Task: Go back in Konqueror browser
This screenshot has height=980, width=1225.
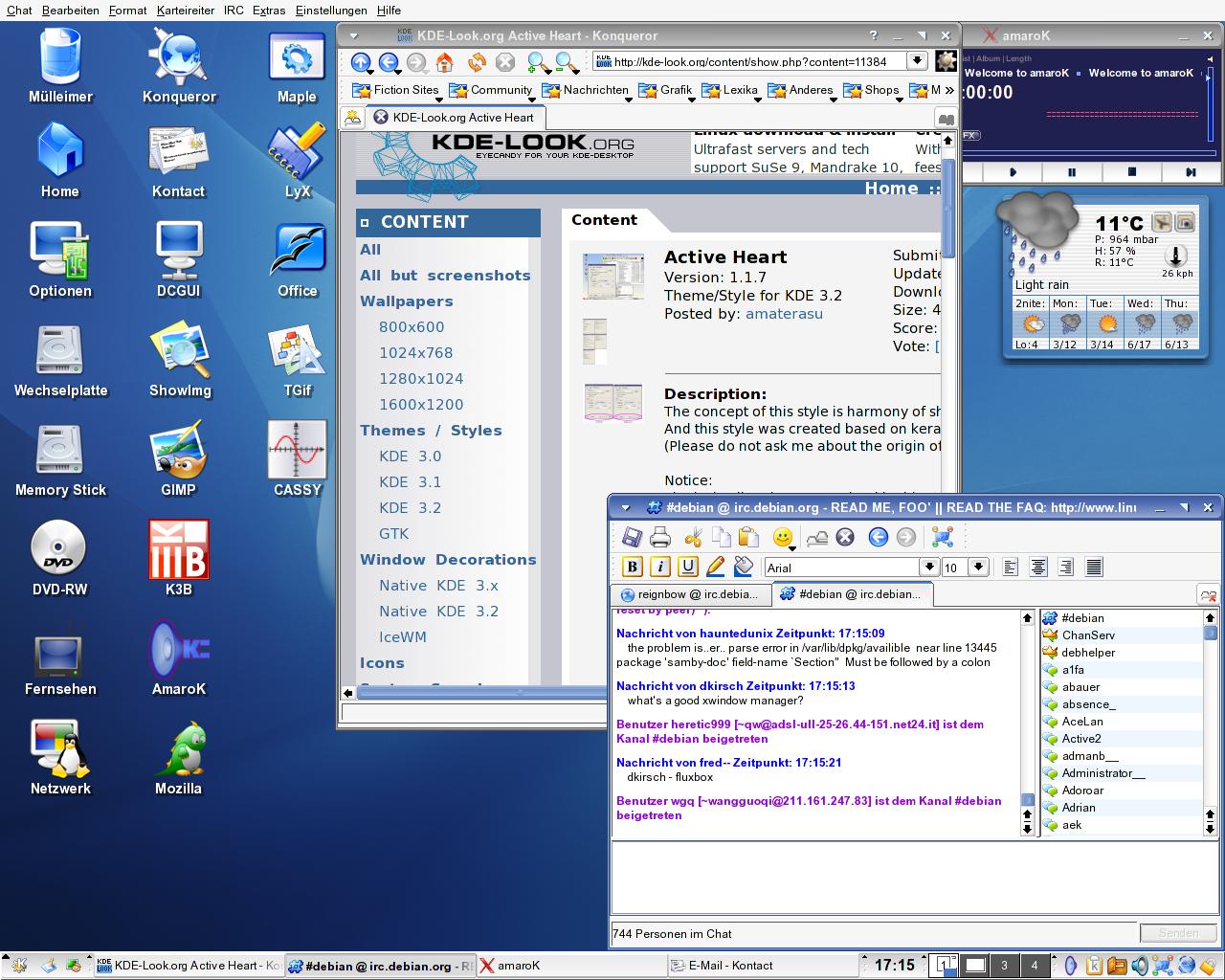Action: [389, 62]
